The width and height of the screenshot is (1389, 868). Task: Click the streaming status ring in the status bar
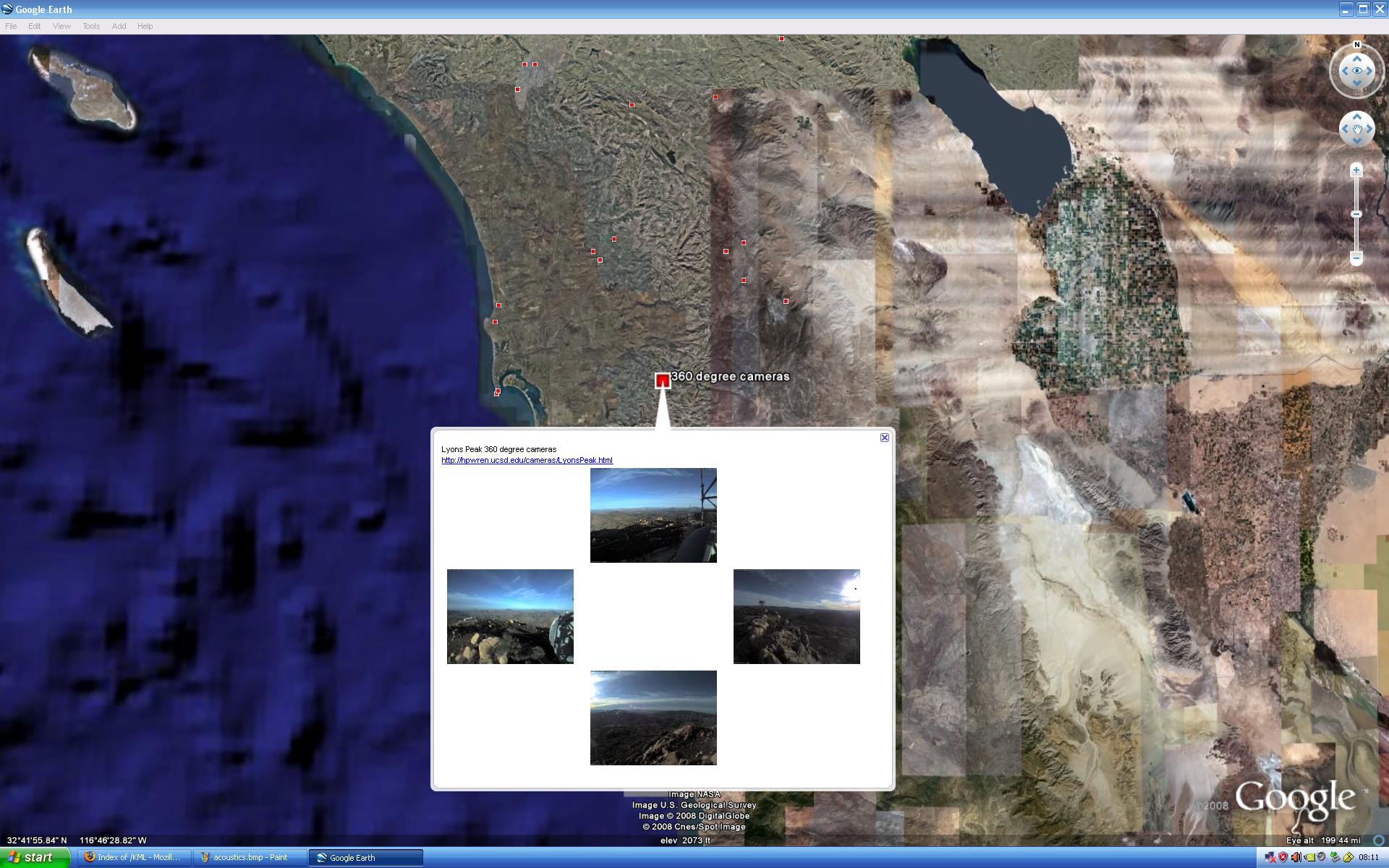tap(1378, 841)
